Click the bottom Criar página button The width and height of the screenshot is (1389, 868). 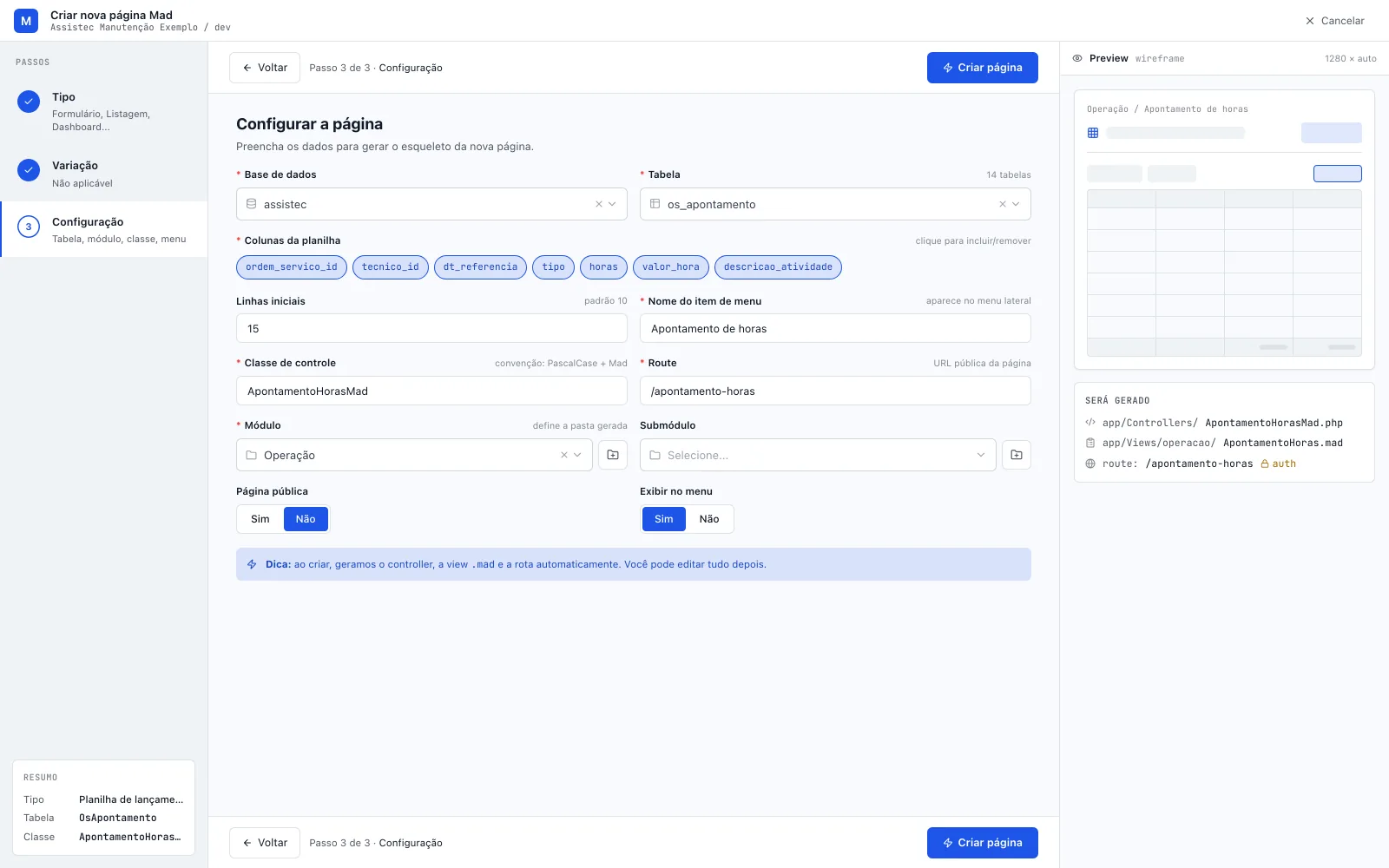983,843
